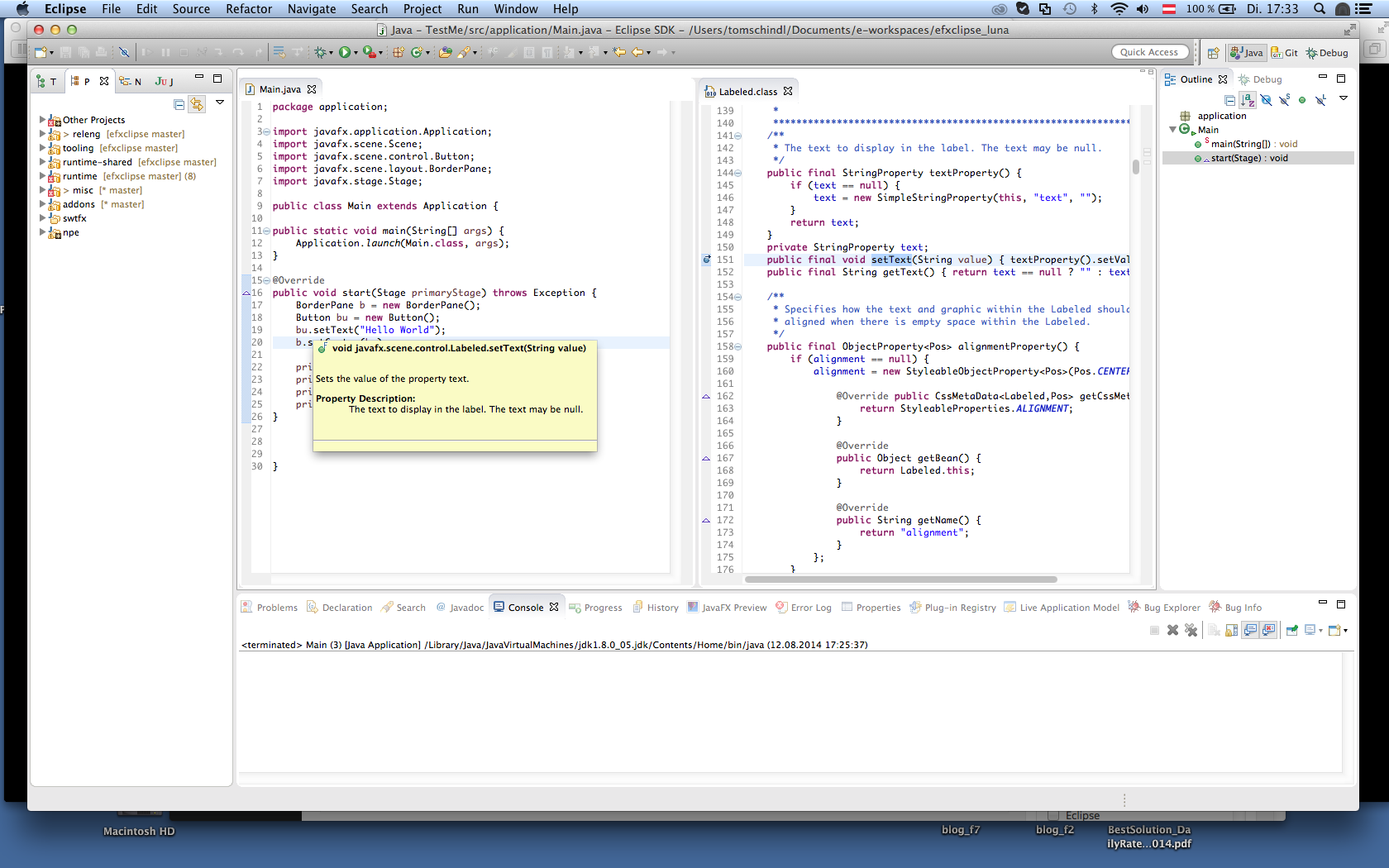Viewport: 1389px width, 868px height.
Task: Open the Package Explorer view menu dropdown
Action: coord(220,103)
